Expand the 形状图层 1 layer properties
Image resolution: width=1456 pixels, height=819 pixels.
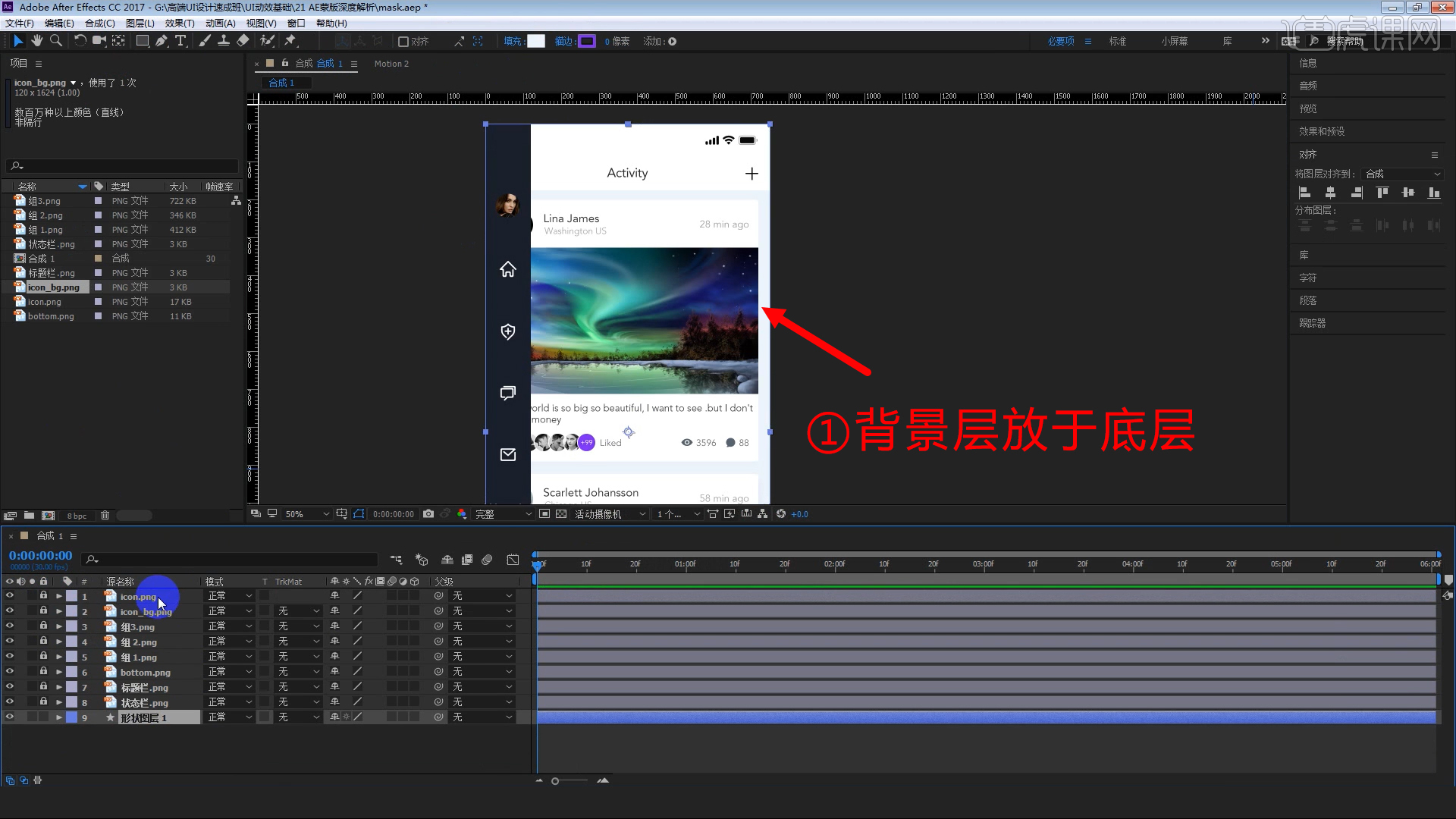coord(58,717)
